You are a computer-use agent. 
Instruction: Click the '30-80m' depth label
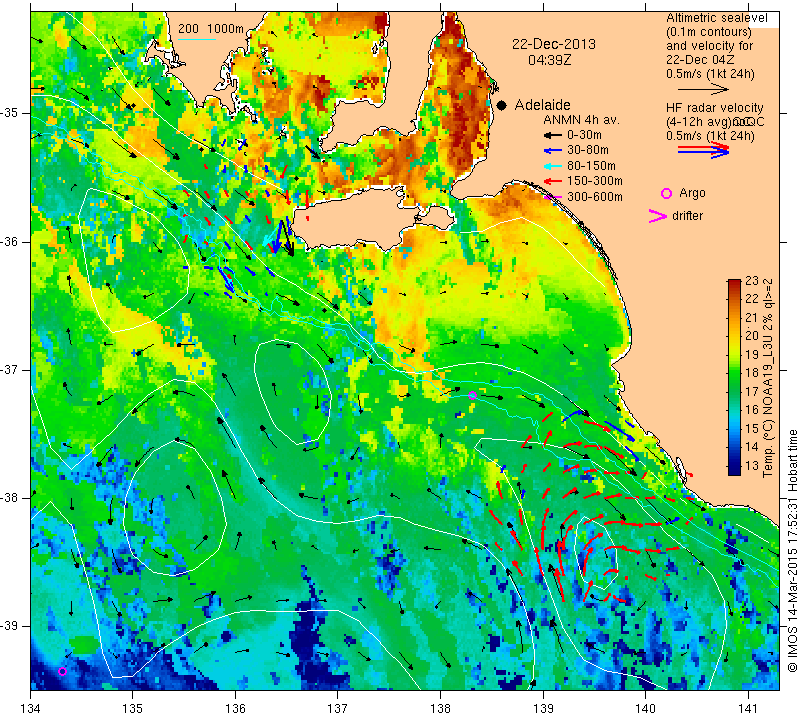pos(588,150)
